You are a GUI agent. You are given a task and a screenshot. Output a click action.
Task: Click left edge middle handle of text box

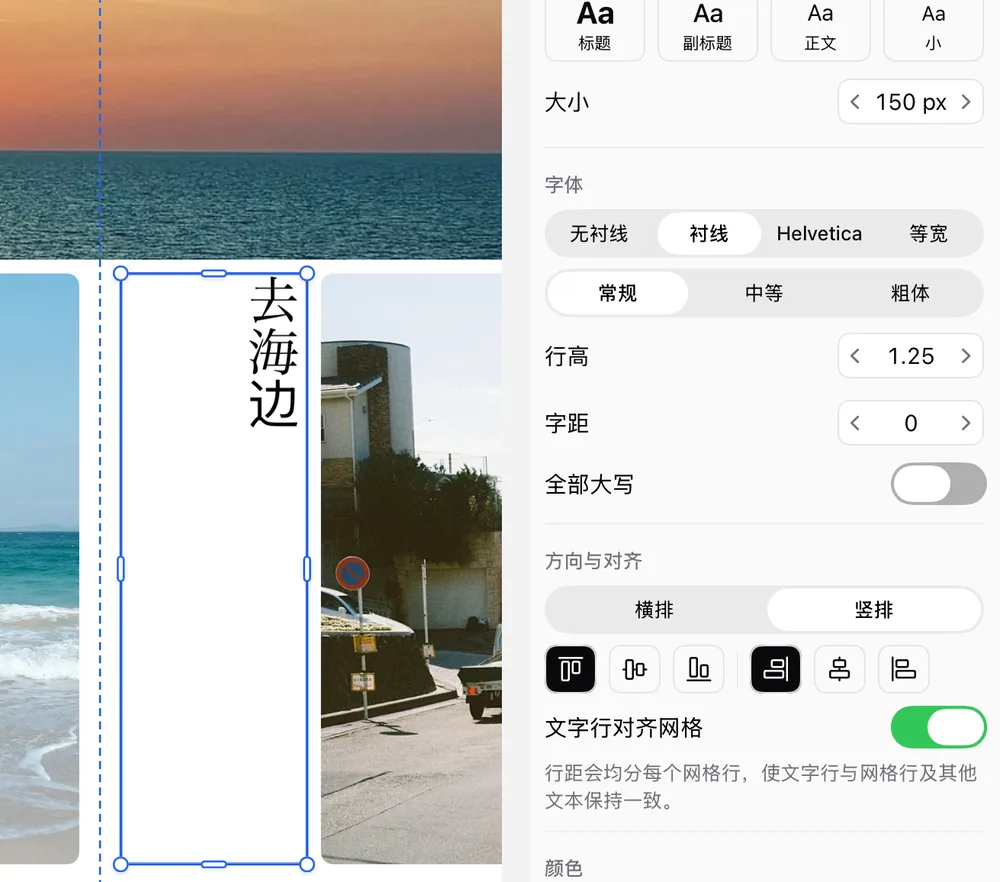(x=121, y=568)
